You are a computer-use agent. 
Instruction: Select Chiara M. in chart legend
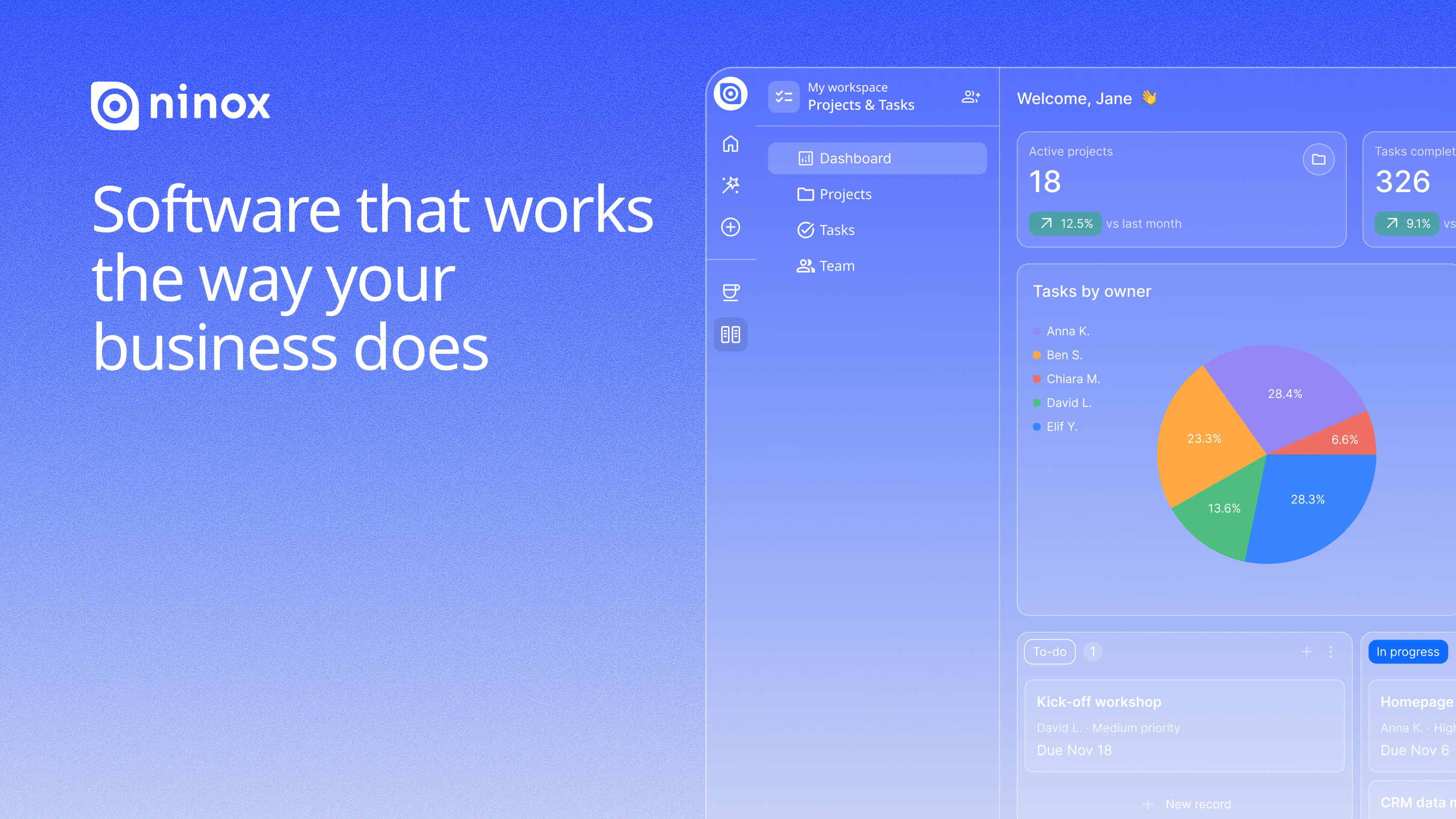tap(1067, 379)
